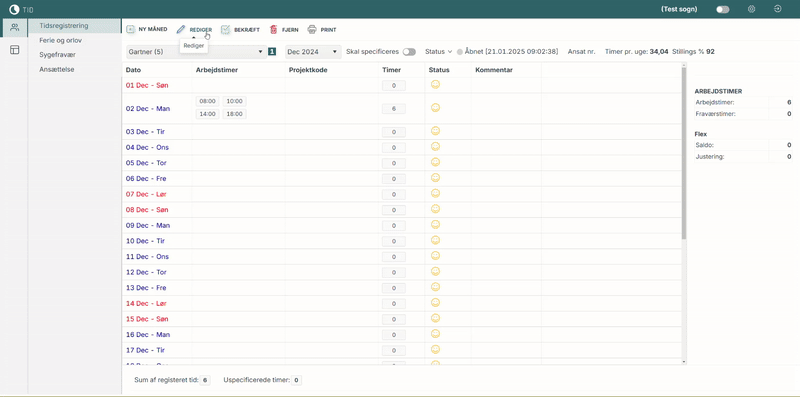The height and width of the screenshot is (397, 800).
Task: Click status smiley for 03 Dec - Tir
Action: [435, 131]
